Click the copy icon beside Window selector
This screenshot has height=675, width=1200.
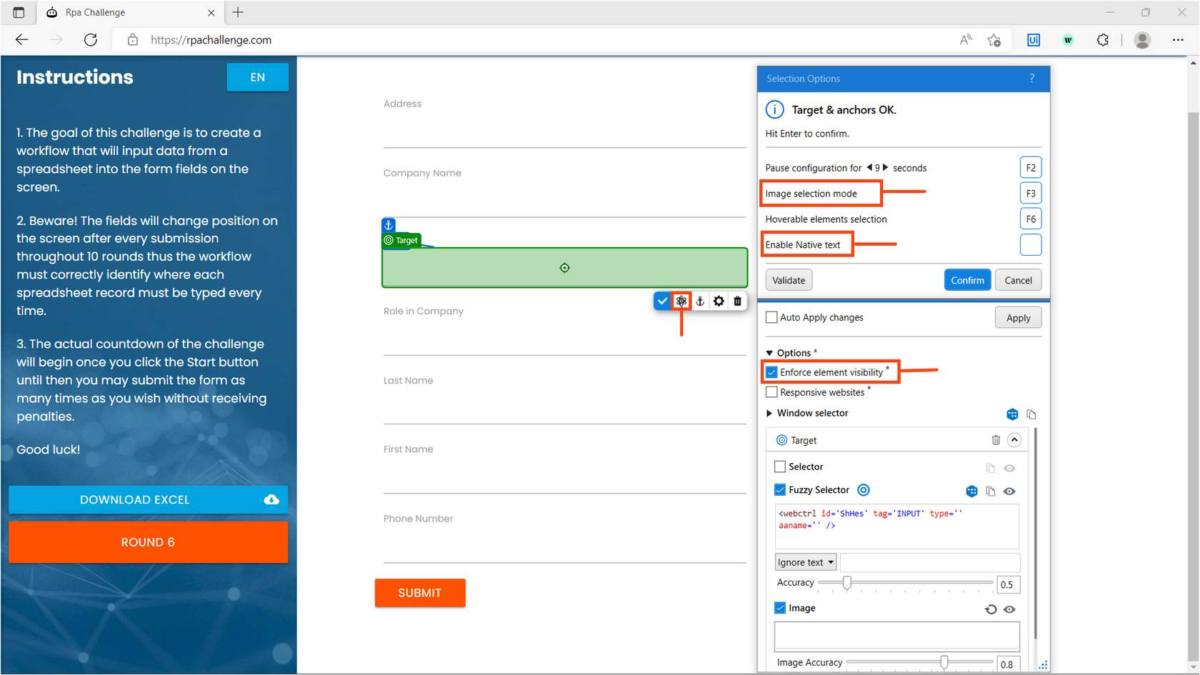click(x=1031, y=414)
